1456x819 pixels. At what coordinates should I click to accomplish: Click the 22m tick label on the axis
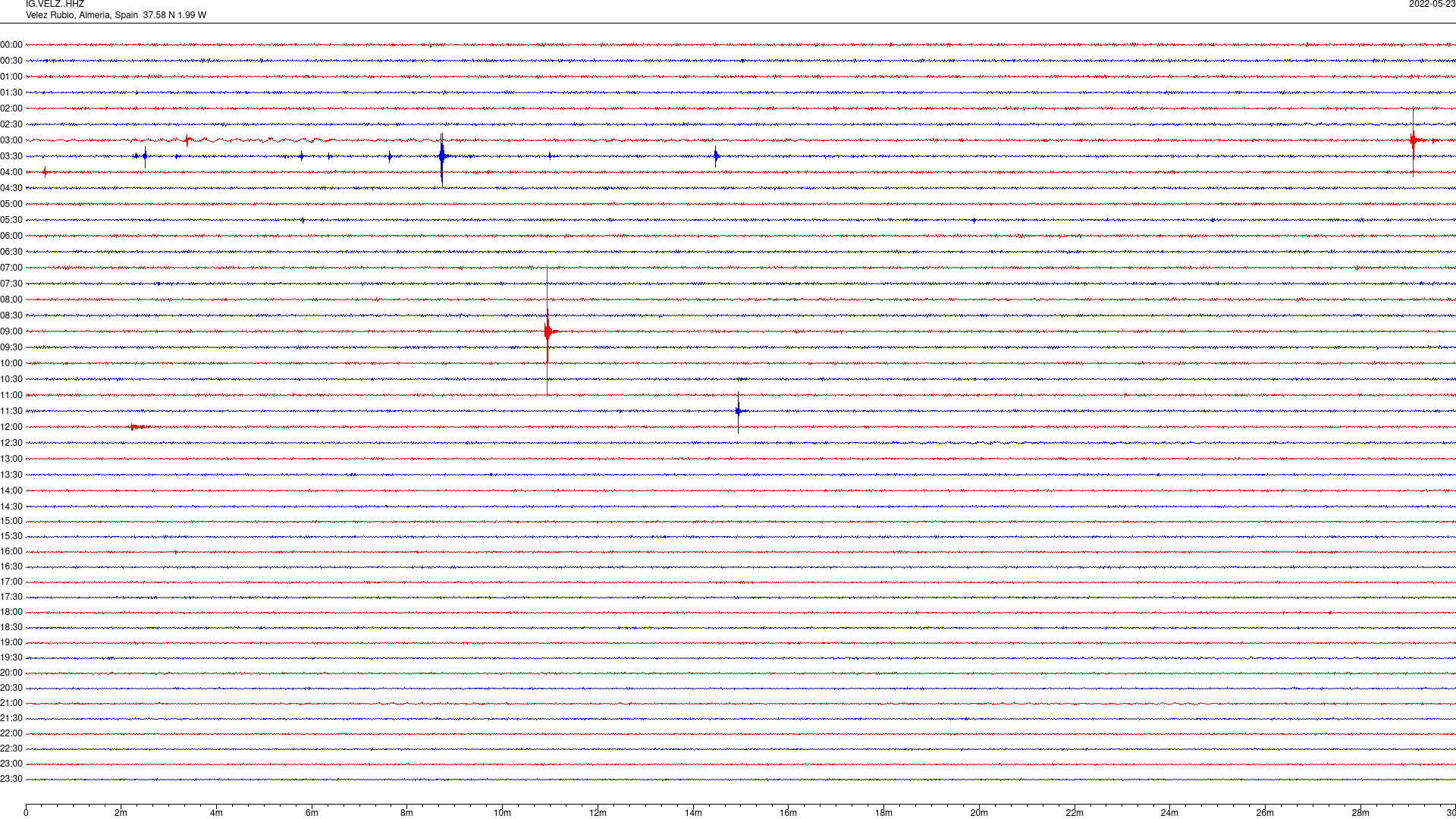coord(1075,813)
